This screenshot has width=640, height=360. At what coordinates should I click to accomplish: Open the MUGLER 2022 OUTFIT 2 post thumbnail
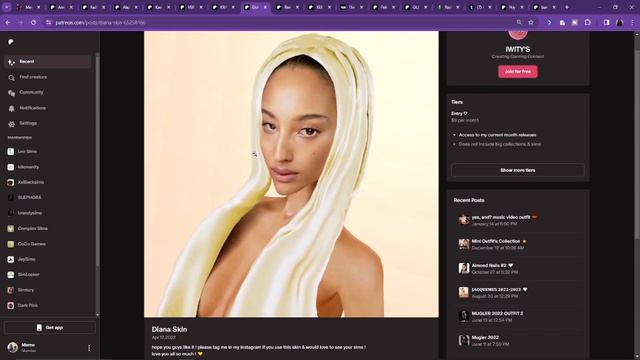pos(463,316)
